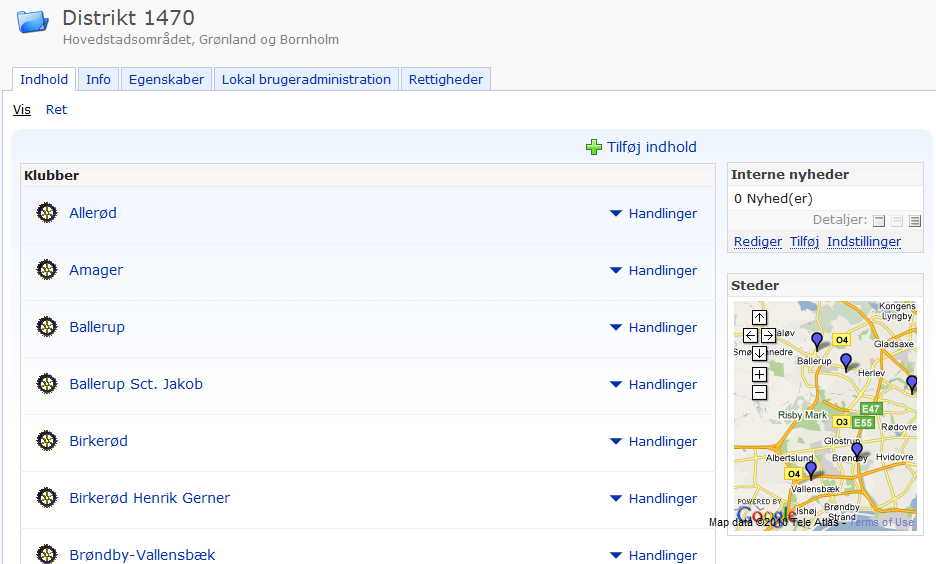Open the Birkerød club link
The height and width of the screenshot is (564, 936).
(x=98, y=441)
